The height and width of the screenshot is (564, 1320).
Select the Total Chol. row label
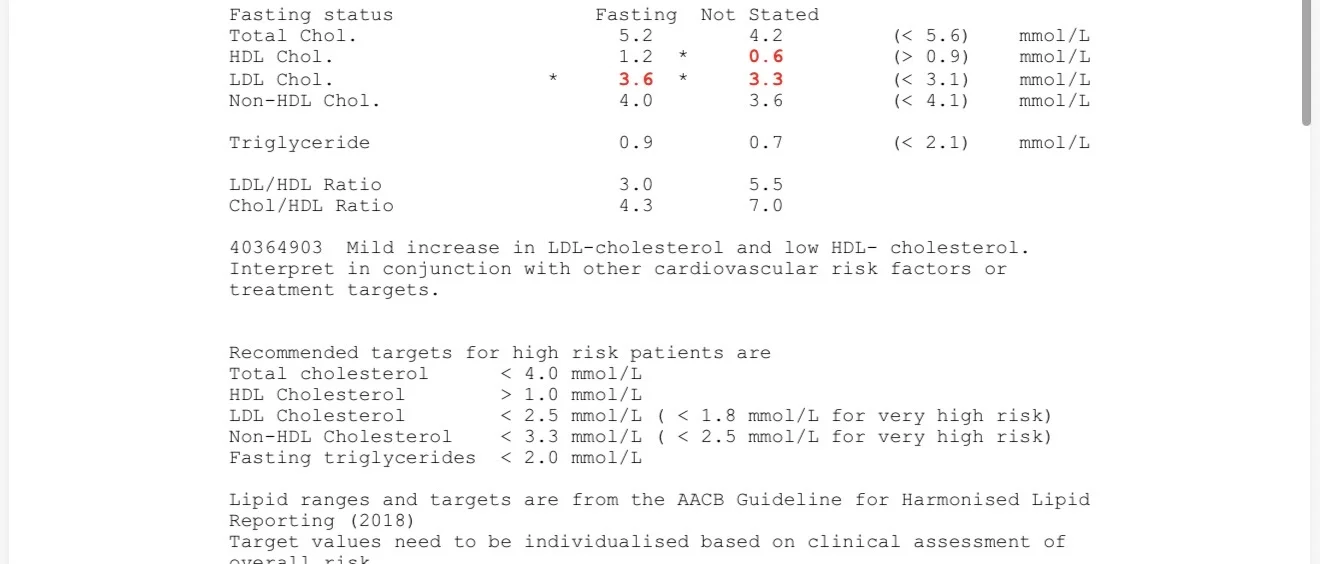click(293, 36)
